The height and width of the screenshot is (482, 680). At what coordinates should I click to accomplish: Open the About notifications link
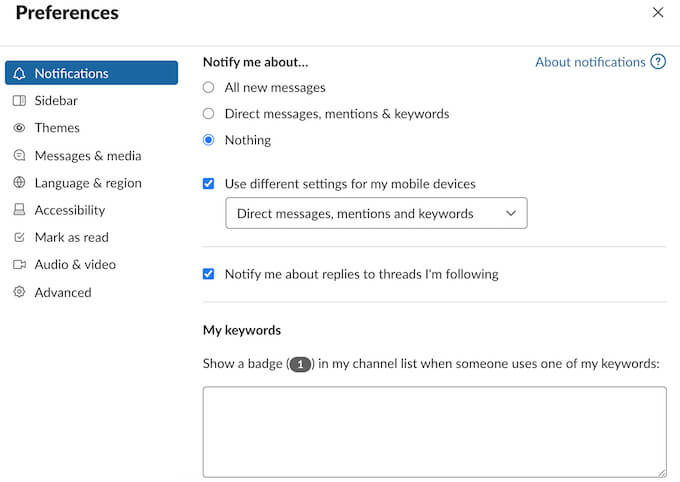click(590, 62)
